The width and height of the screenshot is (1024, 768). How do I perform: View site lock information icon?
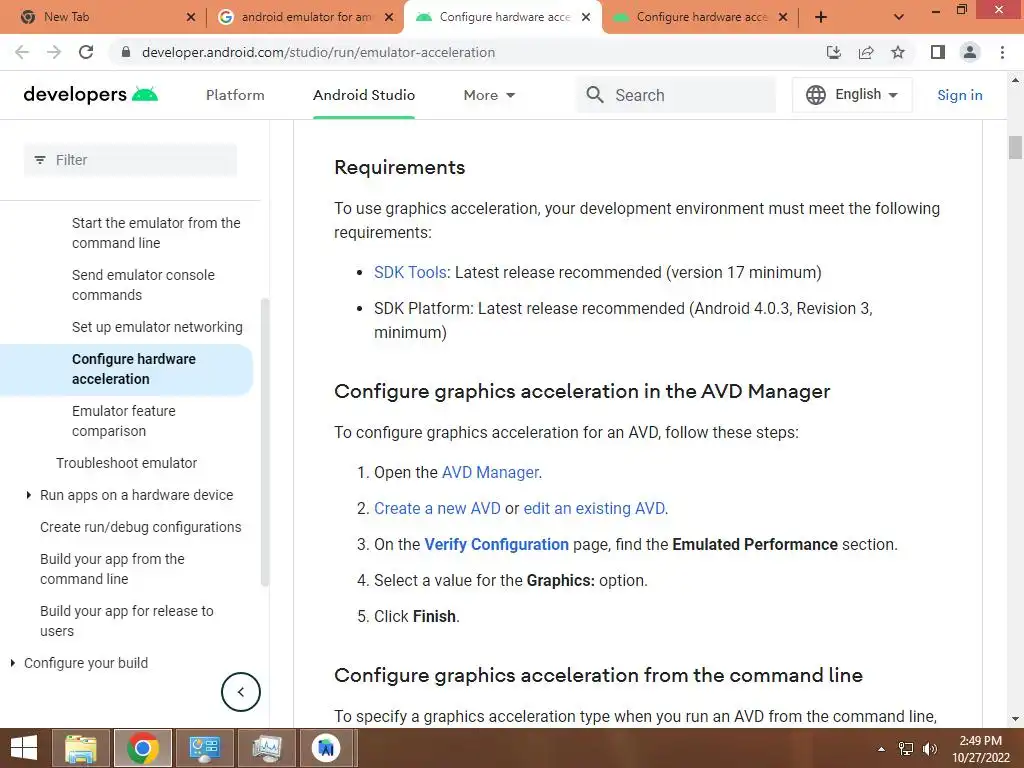tap(126, 52)
